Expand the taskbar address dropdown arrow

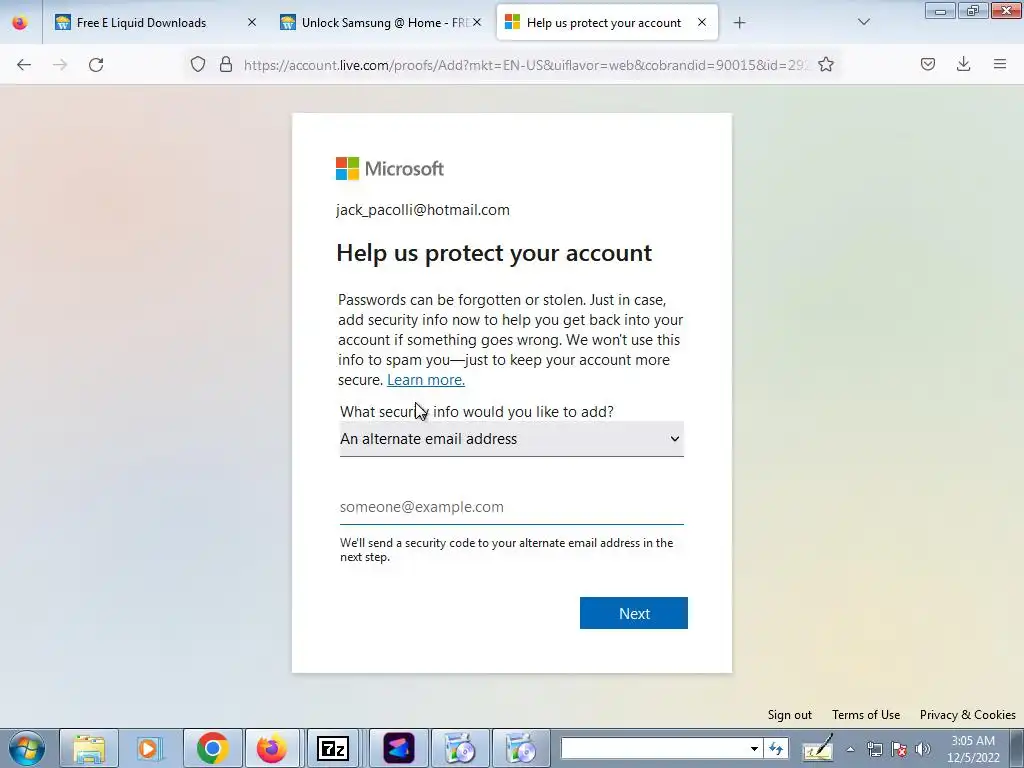tap(754, 748)
